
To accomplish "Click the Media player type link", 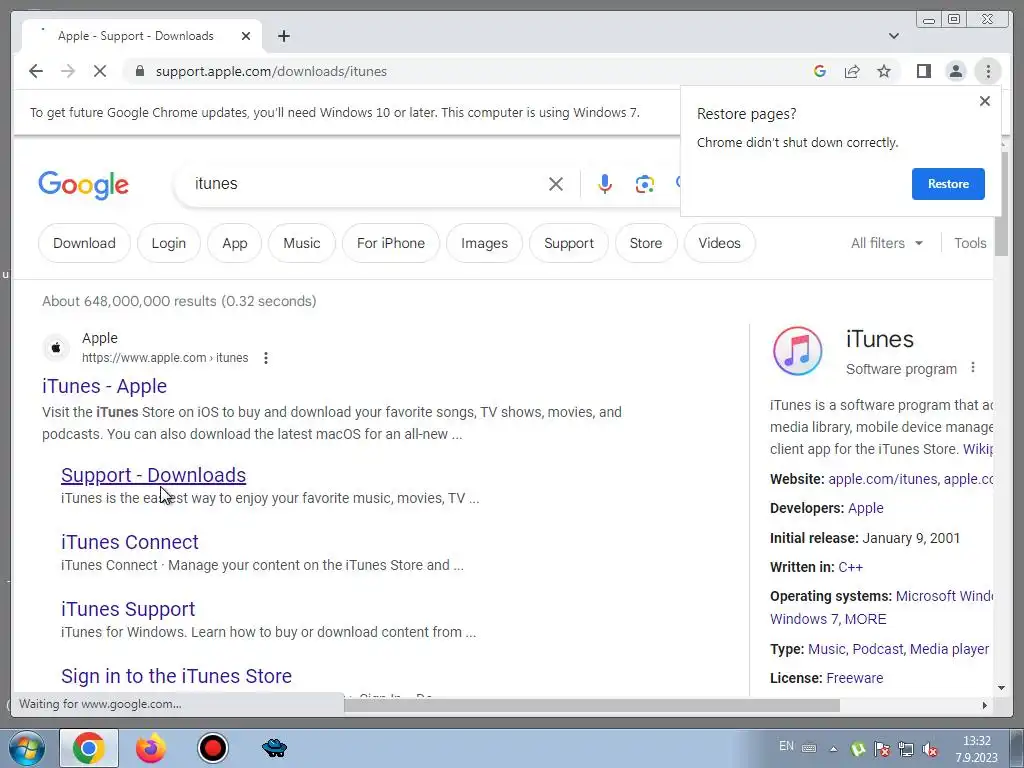I will [950, 649].
